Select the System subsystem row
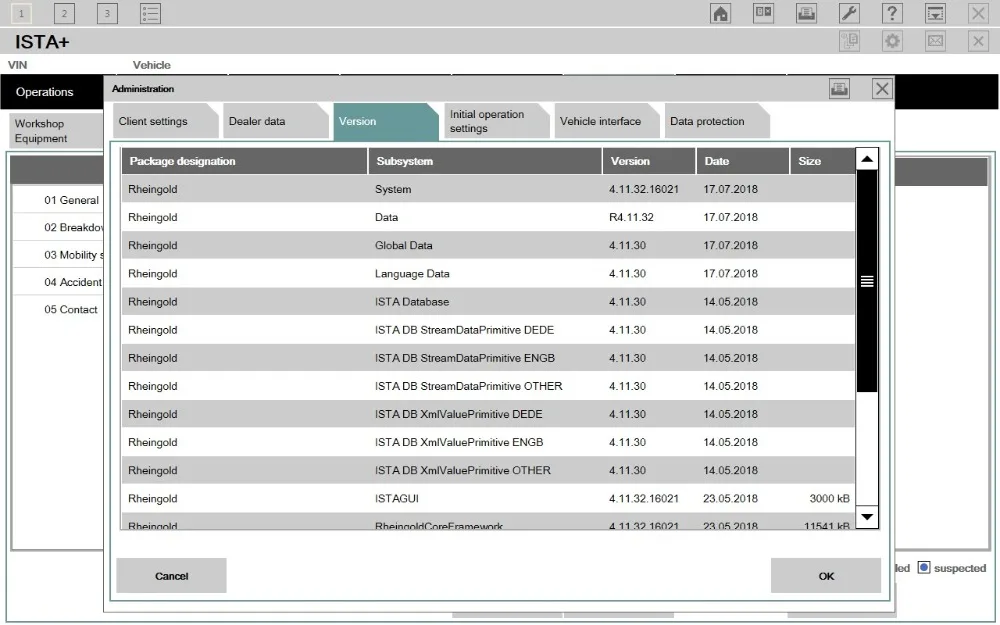Screen dimensions: 1000x625 coord(488,189)
